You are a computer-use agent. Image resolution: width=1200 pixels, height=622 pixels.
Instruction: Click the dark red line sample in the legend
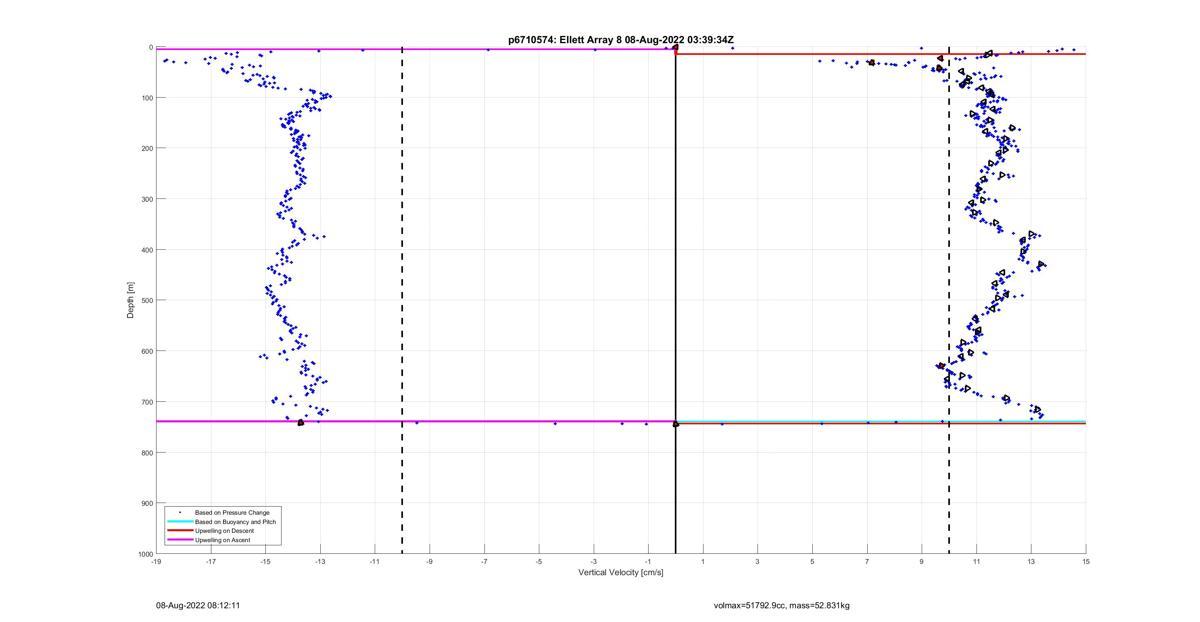pos(179,531)
